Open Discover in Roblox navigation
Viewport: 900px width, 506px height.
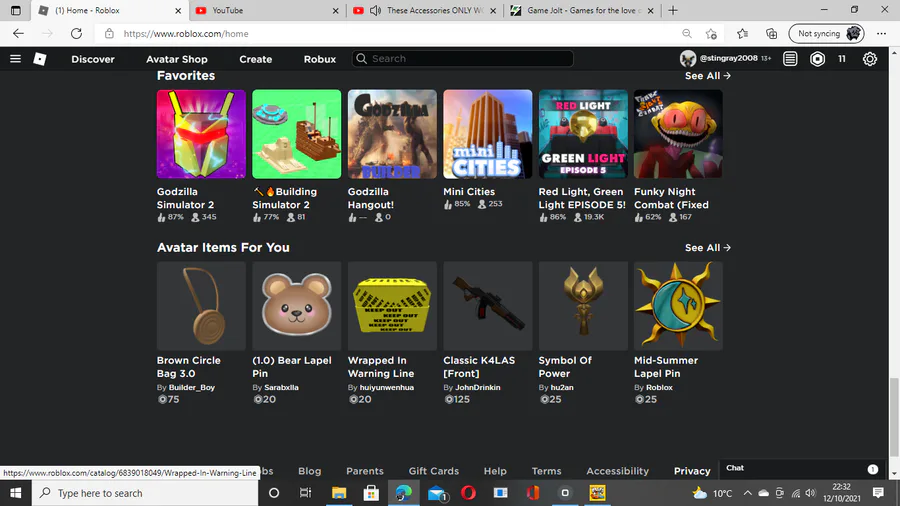pos(93,59)
